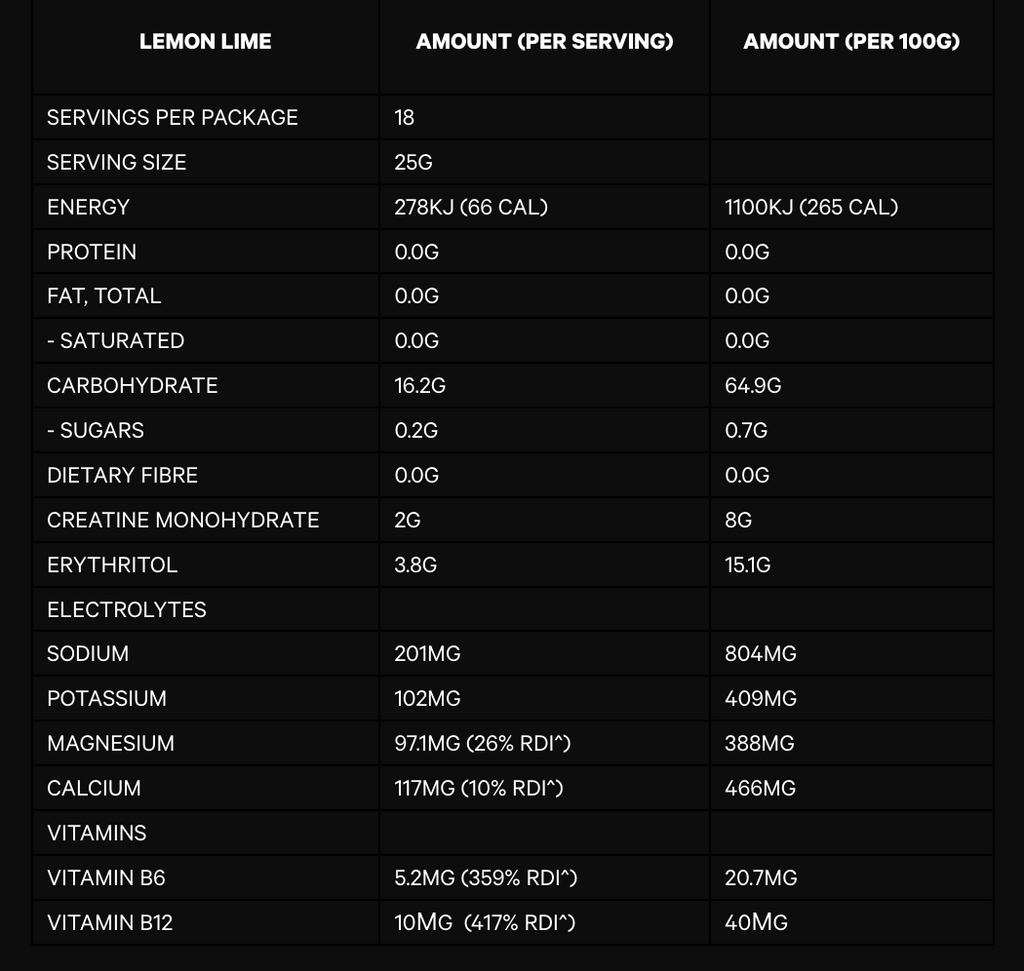Click the Vitamins section label
The image size is (1024, 971).
coord(97,833)
